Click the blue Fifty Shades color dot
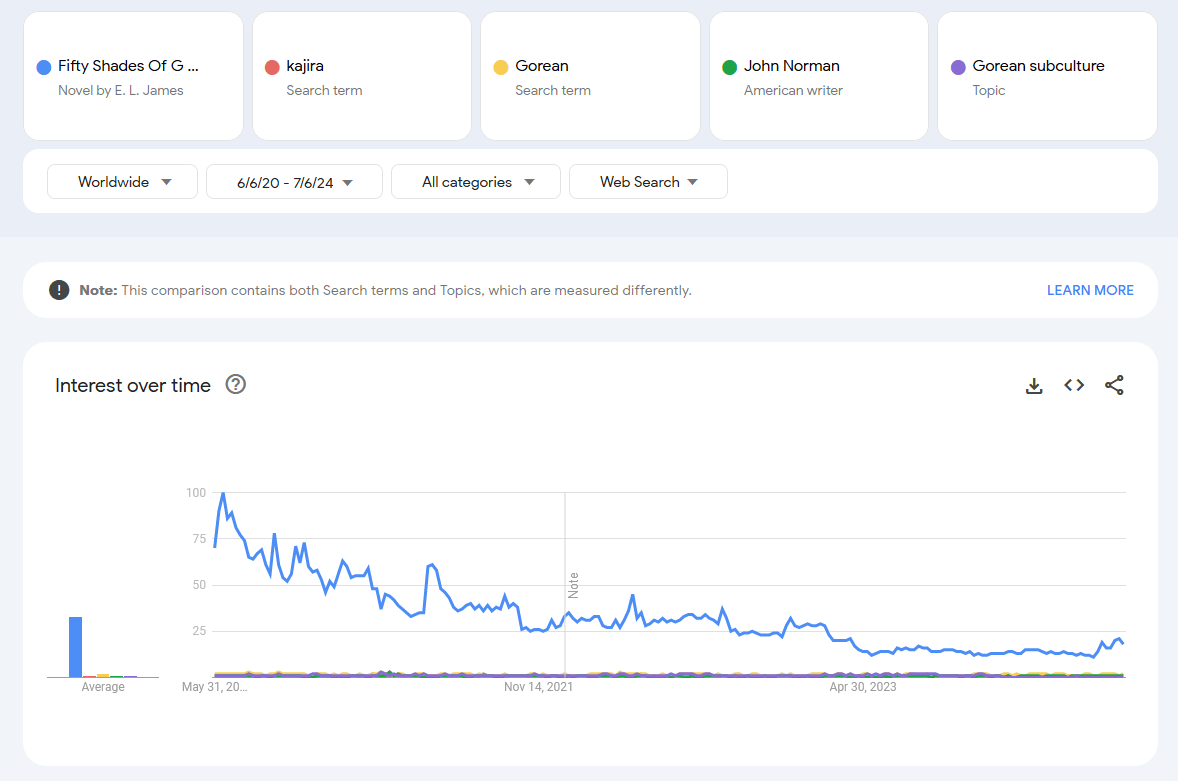1178x781 pixels. tap(44, 67)
